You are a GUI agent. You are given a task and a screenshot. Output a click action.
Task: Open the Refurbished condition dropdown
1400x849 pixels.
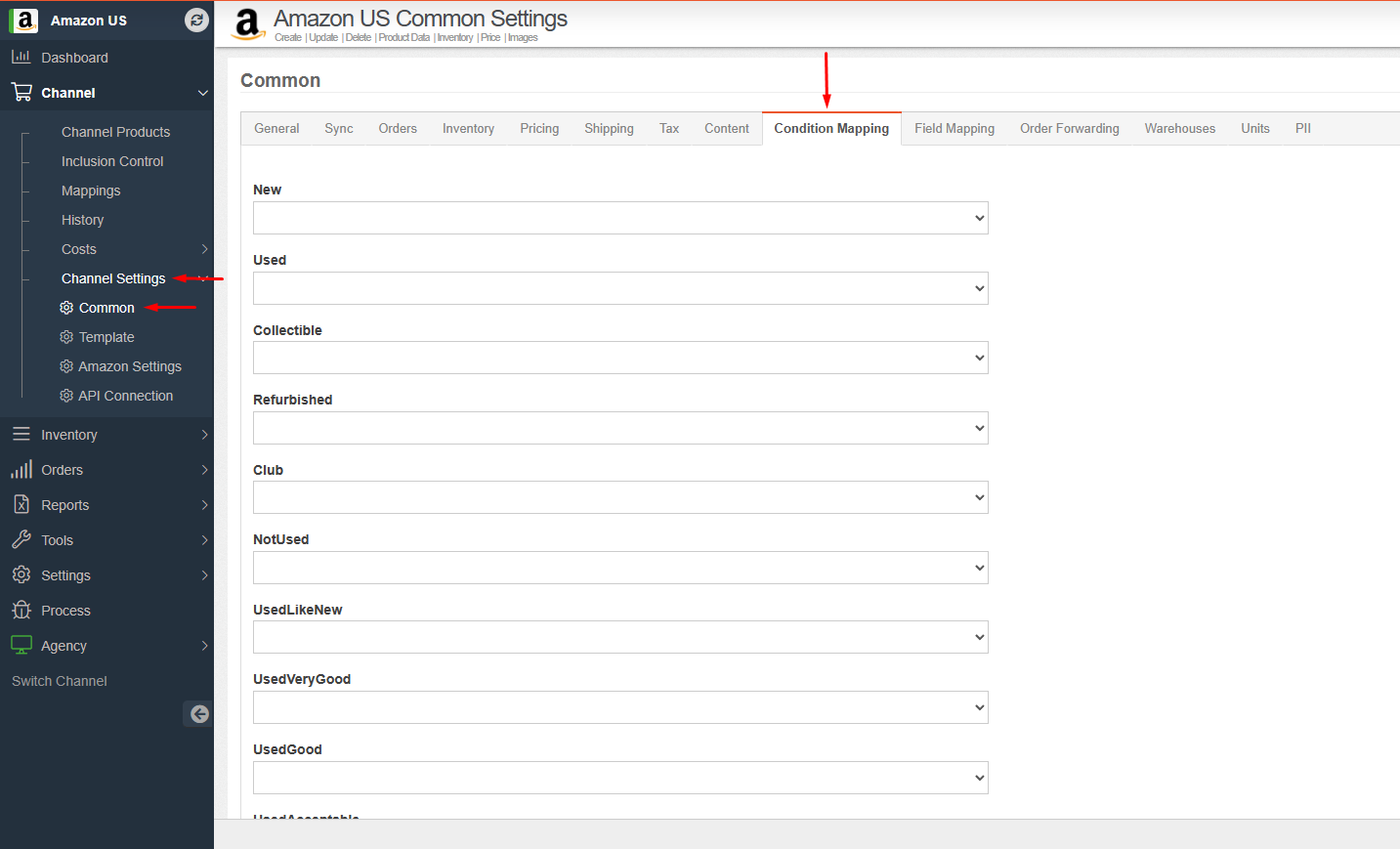[620, 428]
